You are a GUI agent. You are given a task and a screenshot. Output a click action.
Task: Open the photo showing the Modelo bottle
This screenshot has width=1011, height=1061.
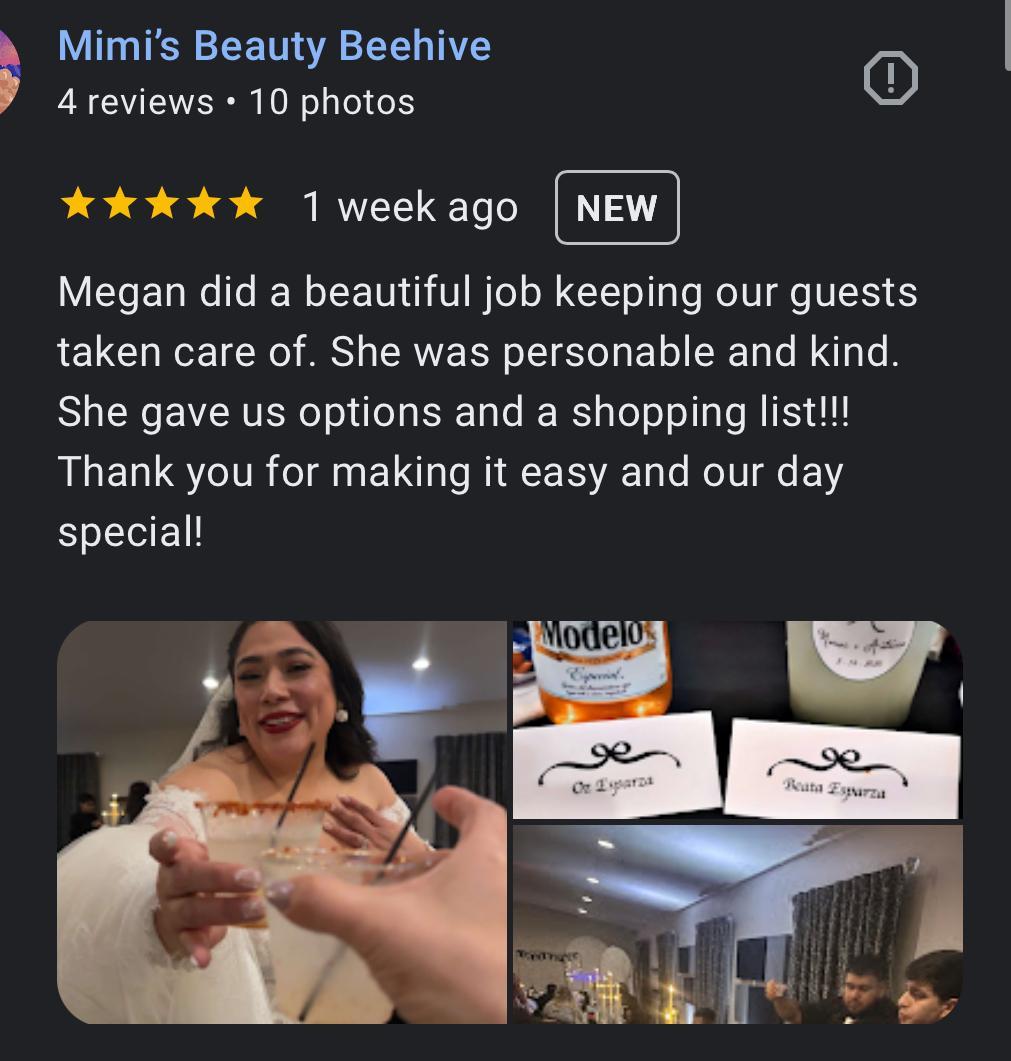point(738,719)
